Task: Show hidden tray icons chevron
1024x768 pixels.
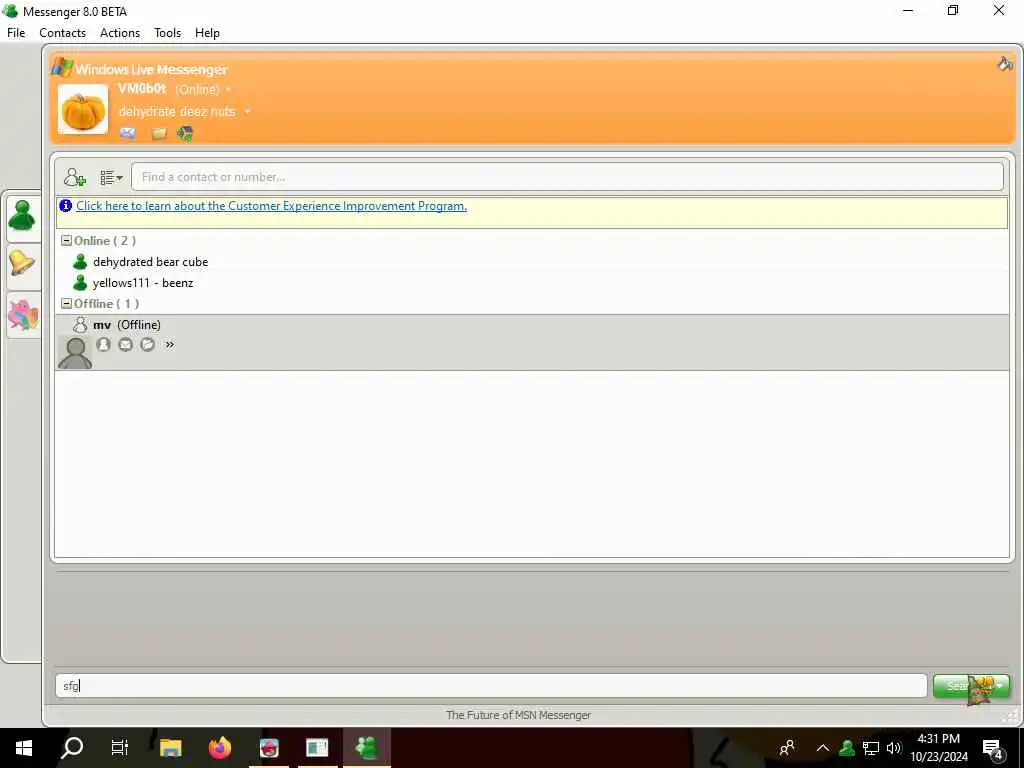Action: coord(823,748)
